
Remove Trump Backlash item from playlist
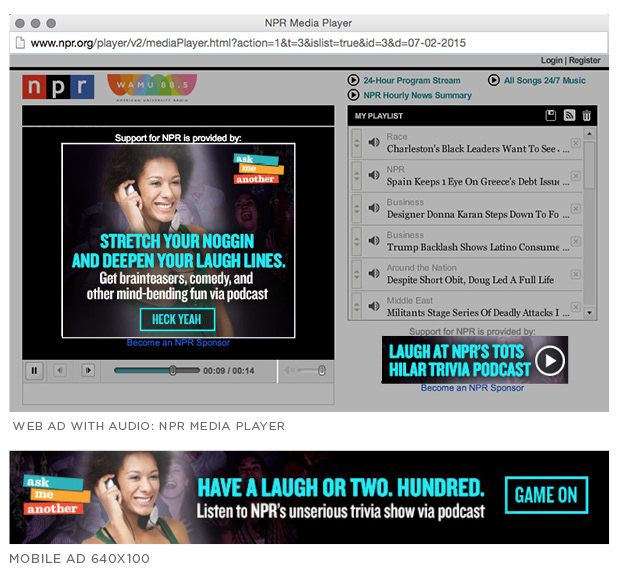coord(576,241)
